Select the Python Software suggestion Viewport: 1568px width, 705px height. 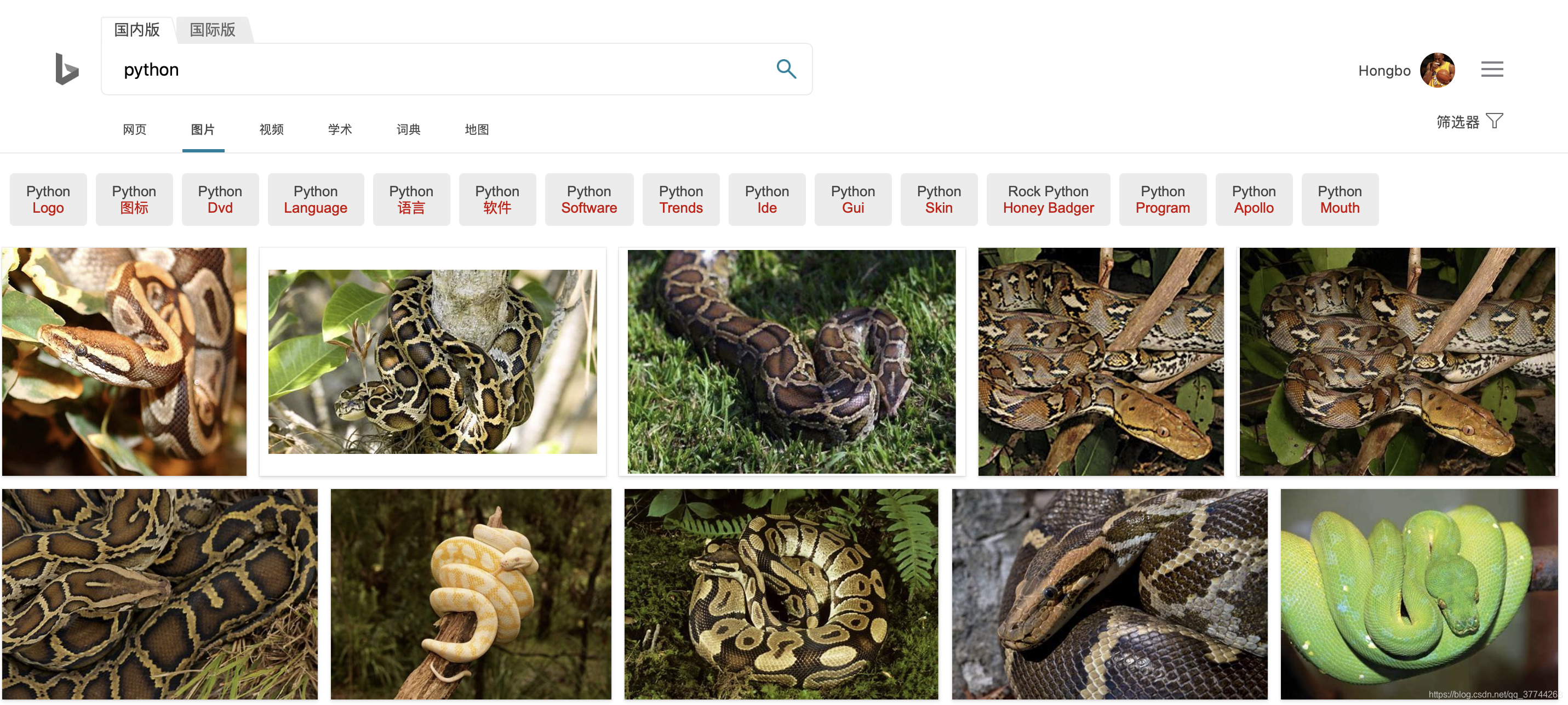pos(588,199)
